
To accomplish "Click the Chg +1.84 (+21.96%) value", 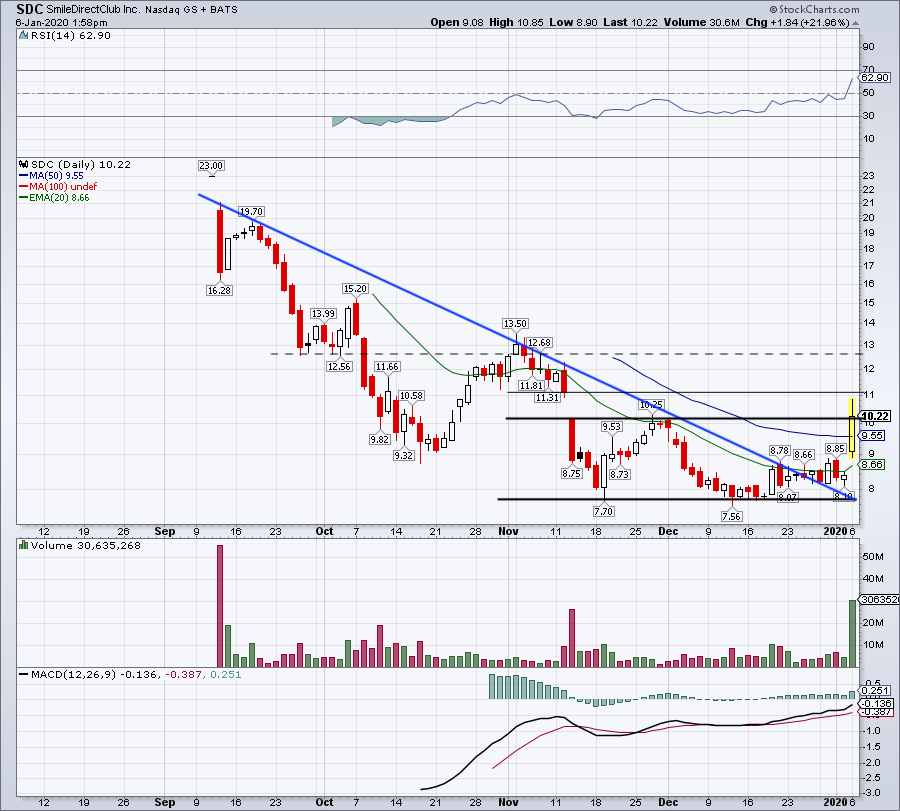I will pos(797,22).
